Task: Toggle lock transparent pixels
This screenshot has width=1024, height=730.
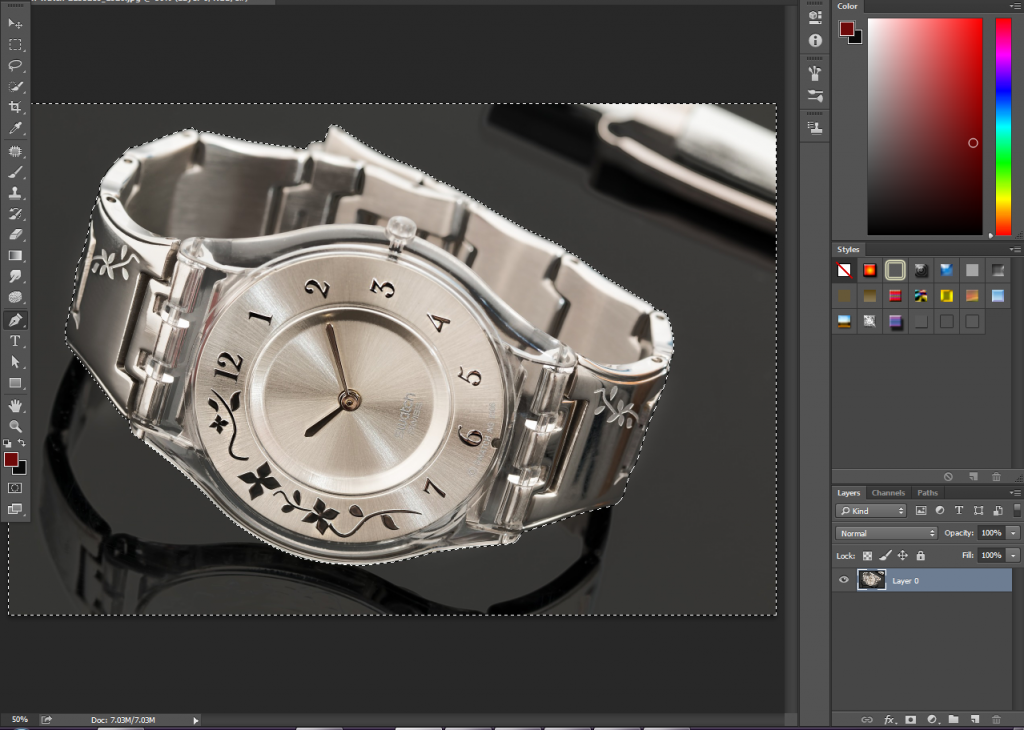Action: [867, 556]
